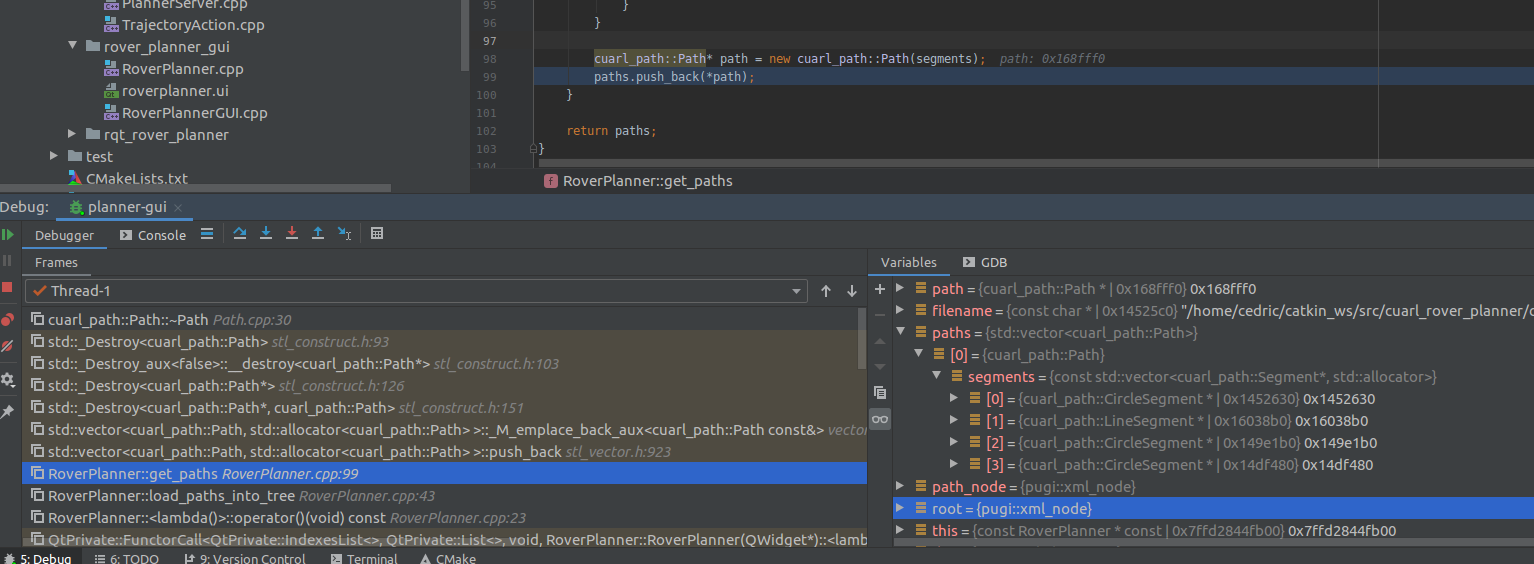The width and height of the screenshot is (1534, 564).
Task: Expand the path variable
Action: [900, 289]
